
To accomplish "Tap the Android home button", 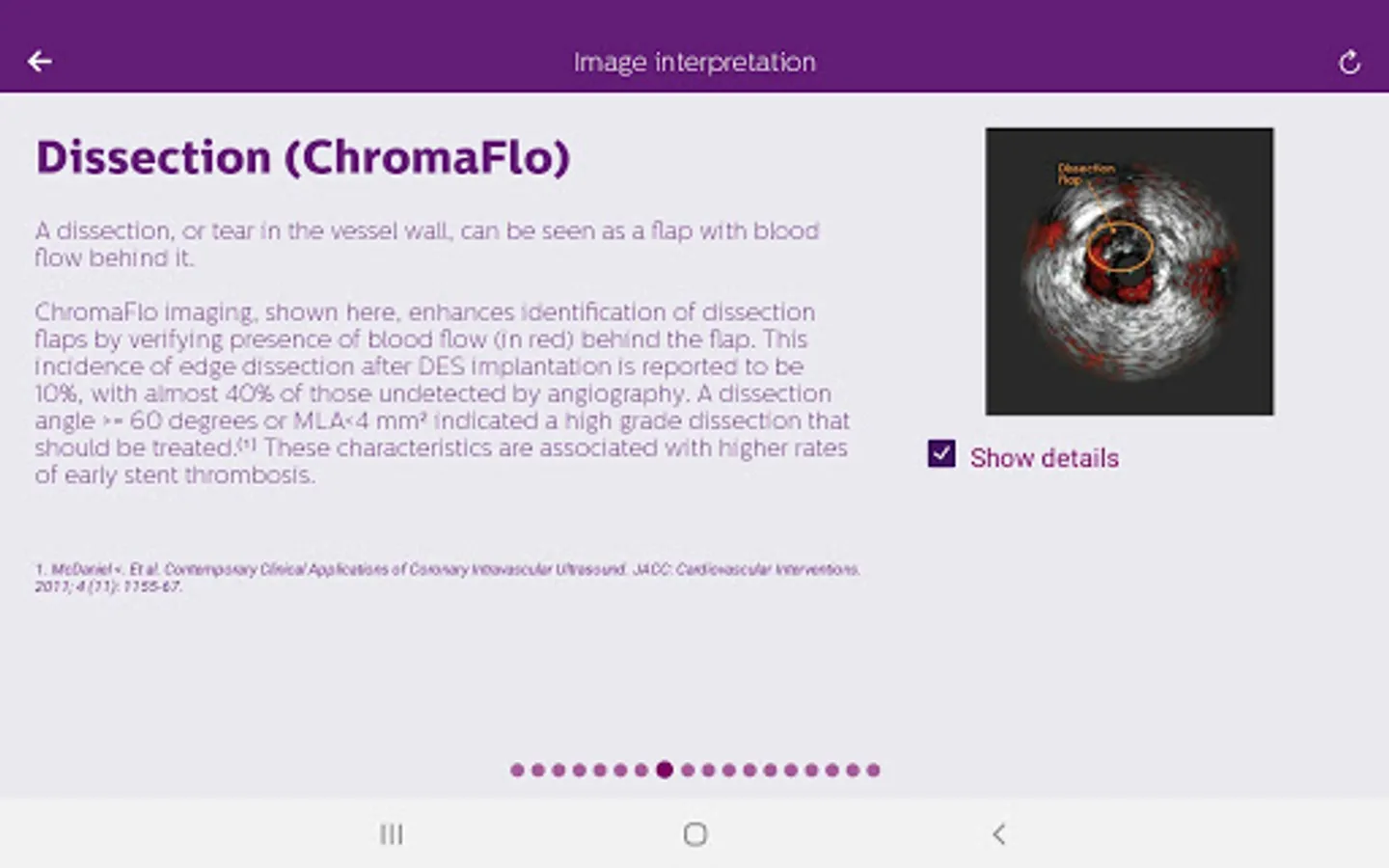I will coord(694,834).
